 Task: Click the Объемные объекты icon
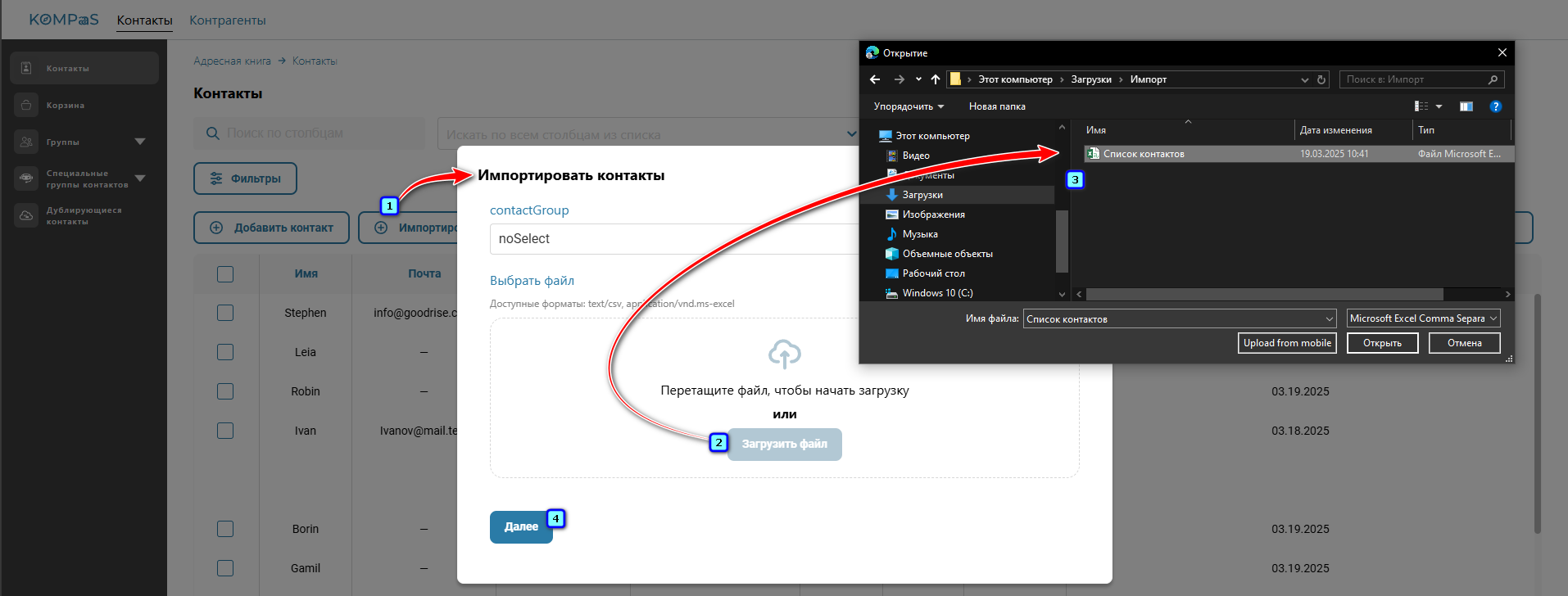(x=892, y=254)
